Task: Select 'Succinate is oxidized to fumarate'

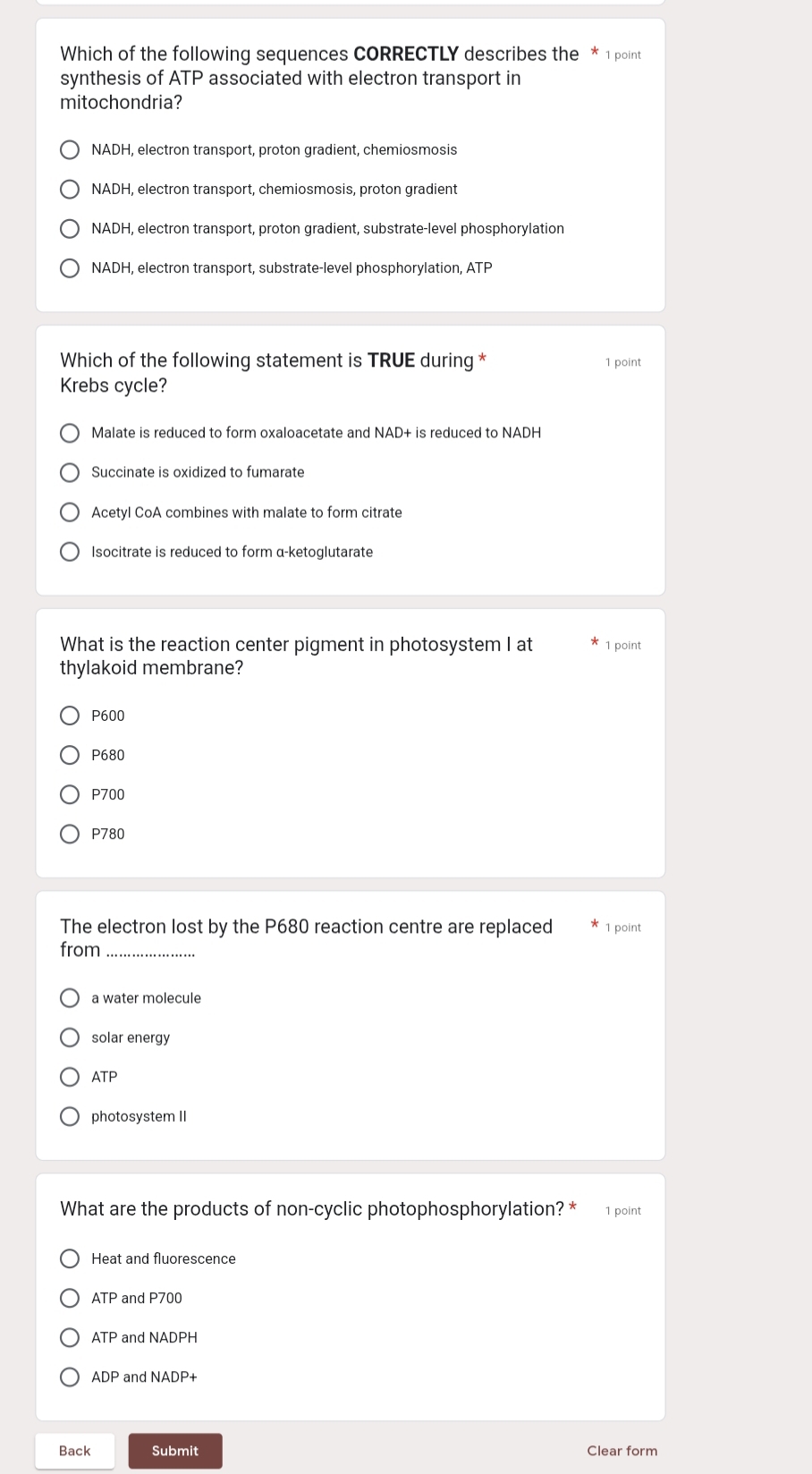Action: coord(70,472)
